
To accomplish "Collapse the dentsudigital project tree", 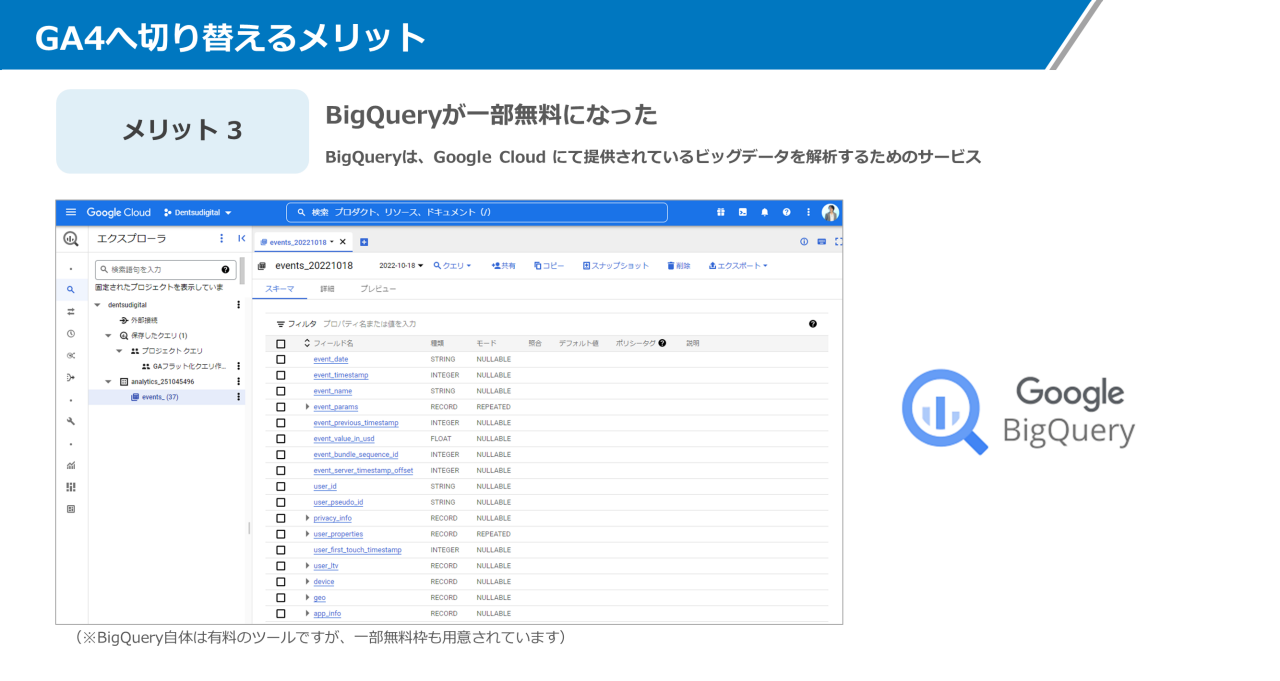I will (97, 304).
